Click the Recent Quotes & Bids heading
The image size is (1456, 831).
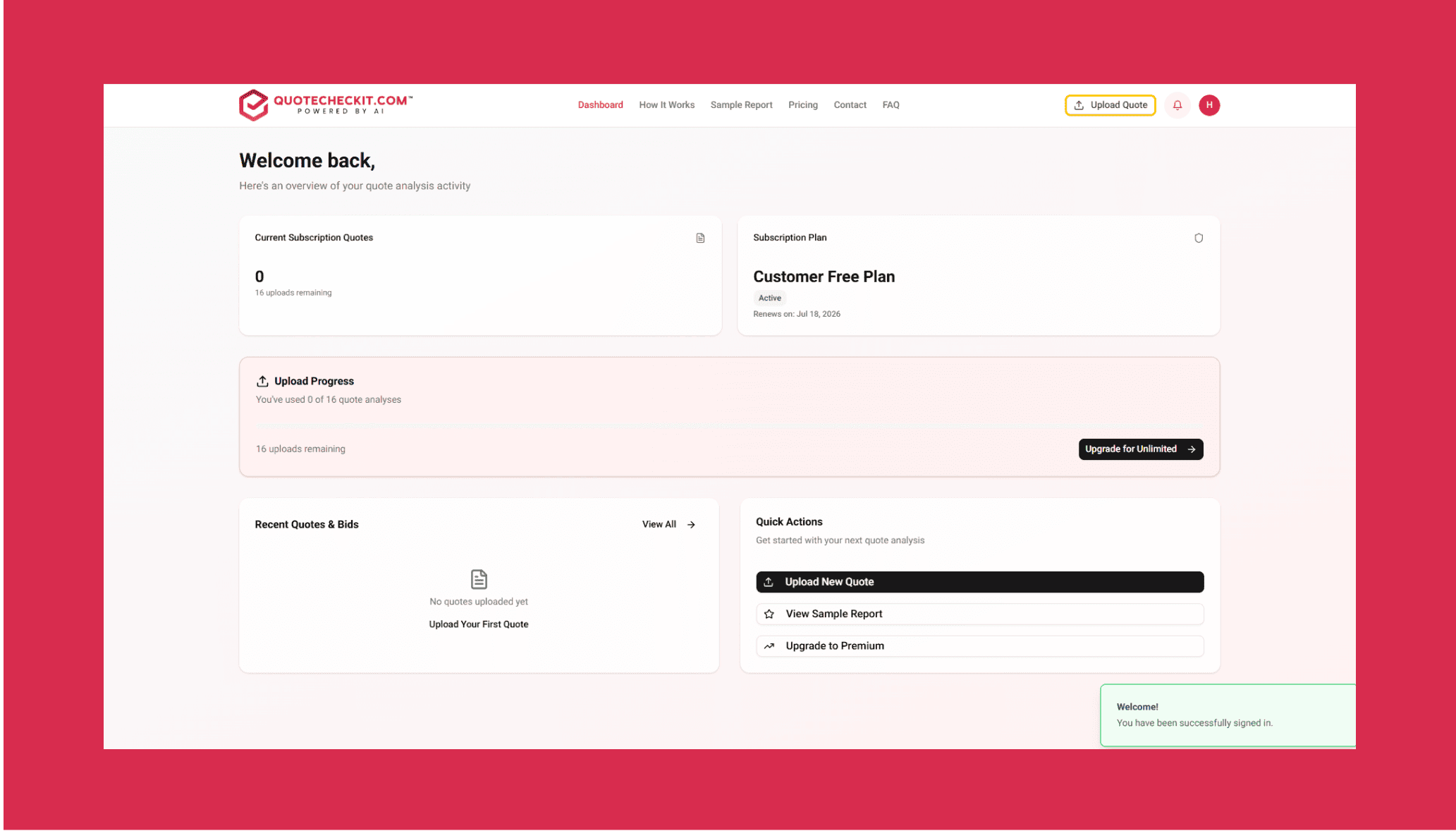[307, 525]
